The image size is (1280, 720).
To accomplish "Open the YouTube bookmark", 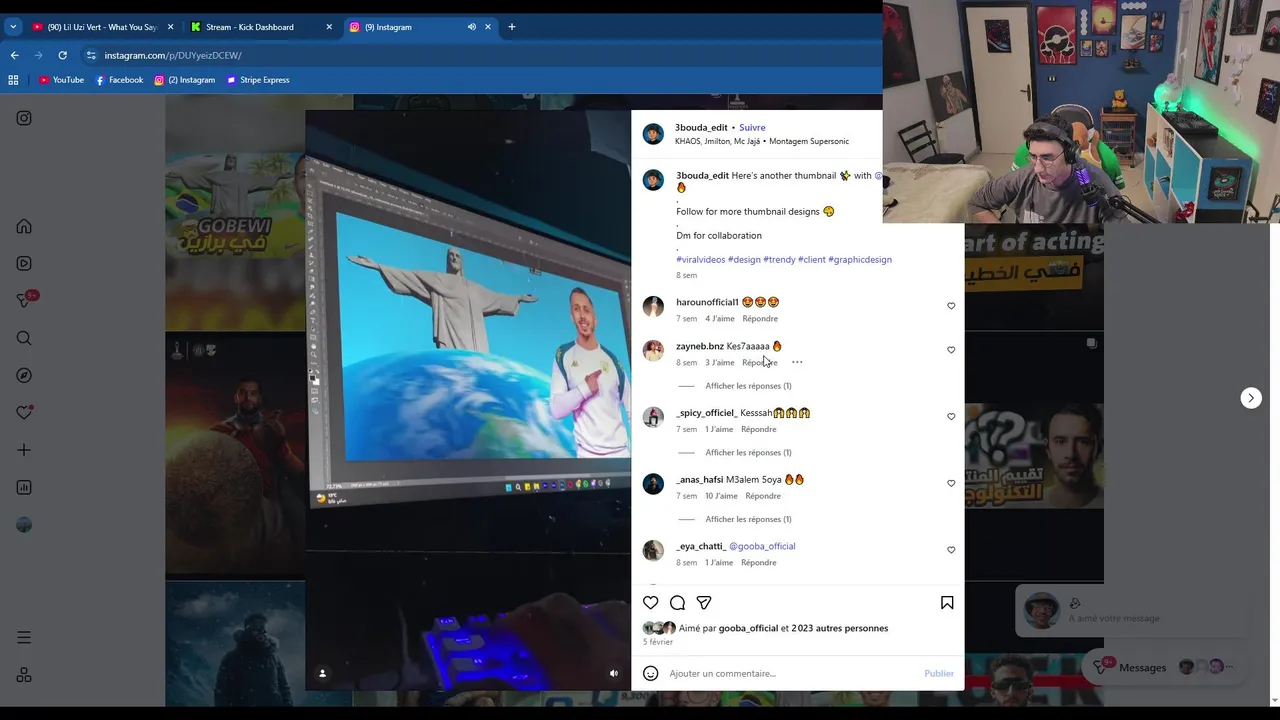I will (x=61, y=80).
